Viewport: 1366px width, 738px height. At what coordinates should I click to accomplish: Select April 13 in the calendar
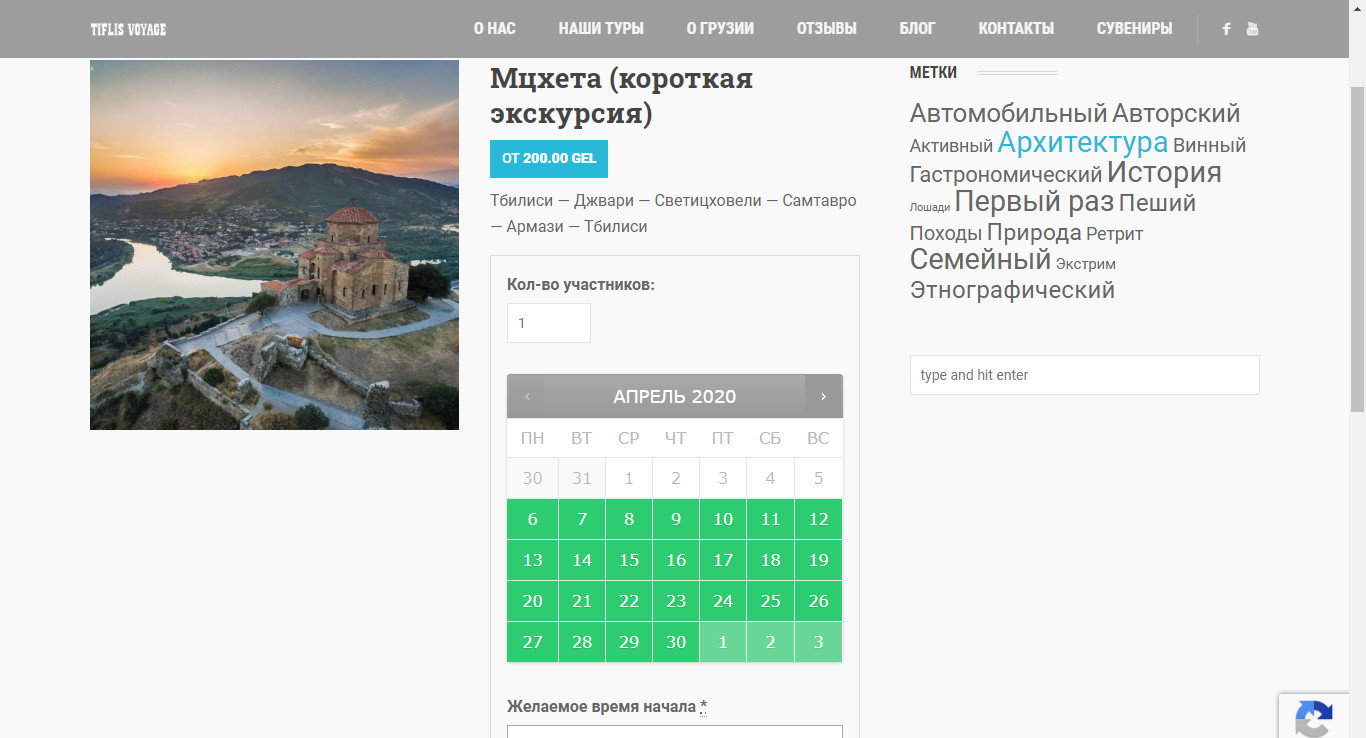pos(532,560)
